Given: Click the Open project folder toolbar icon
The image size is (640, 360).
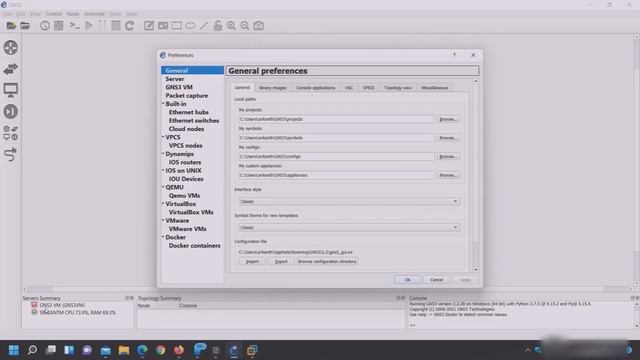Looking at the screenshot, I should coord(25,26).
